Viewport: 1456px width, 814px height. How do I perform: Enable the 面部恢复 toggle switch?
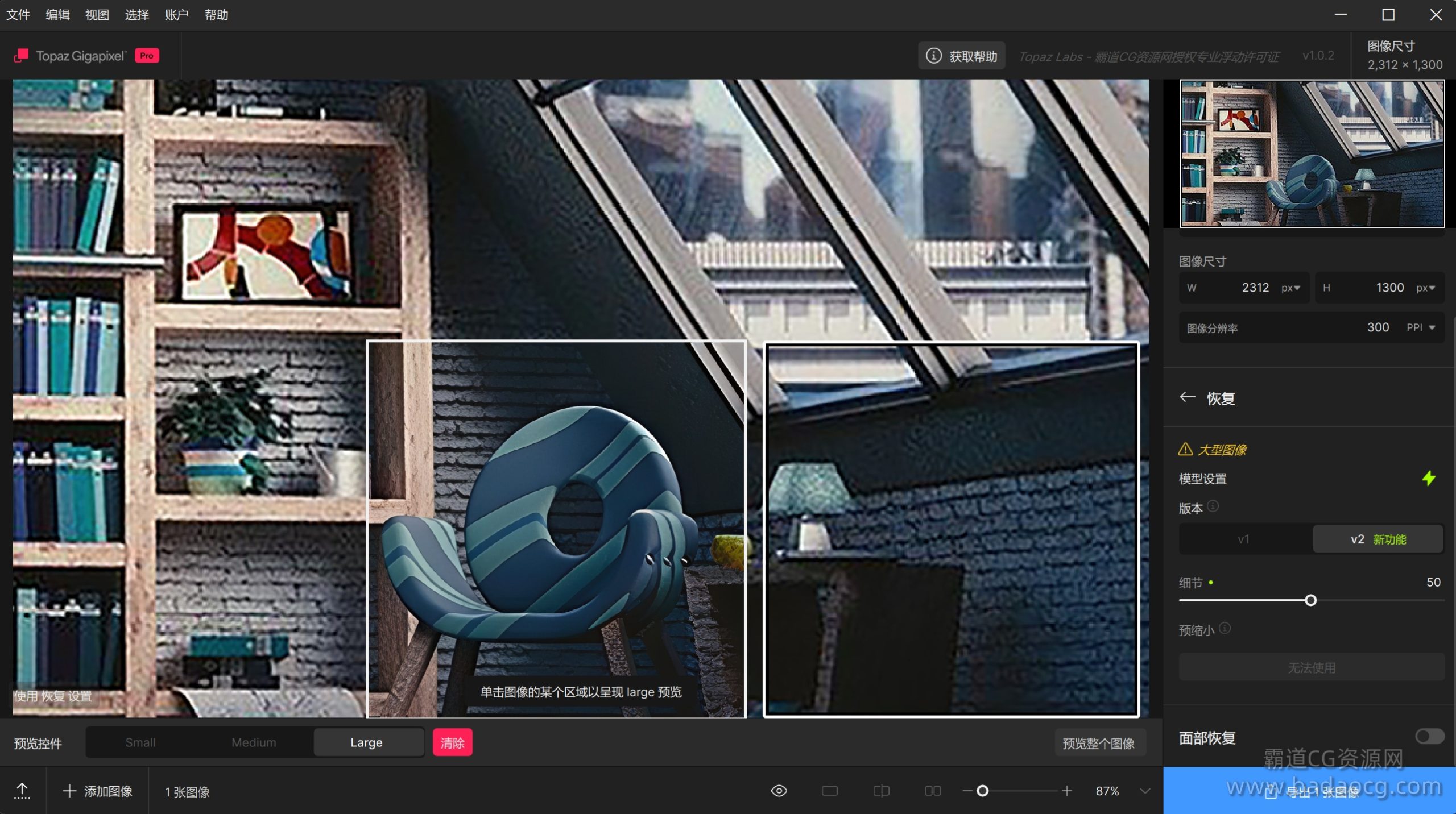[x=1429, y=737]
